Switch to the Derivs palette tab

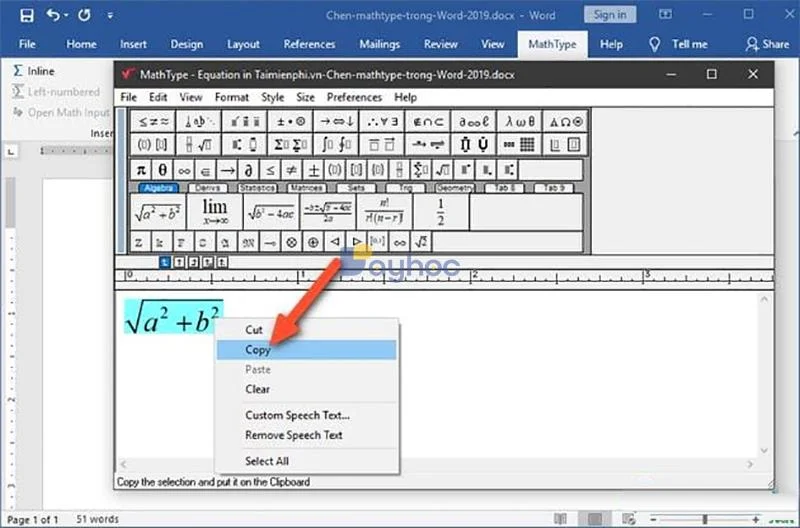coord(208,188)
